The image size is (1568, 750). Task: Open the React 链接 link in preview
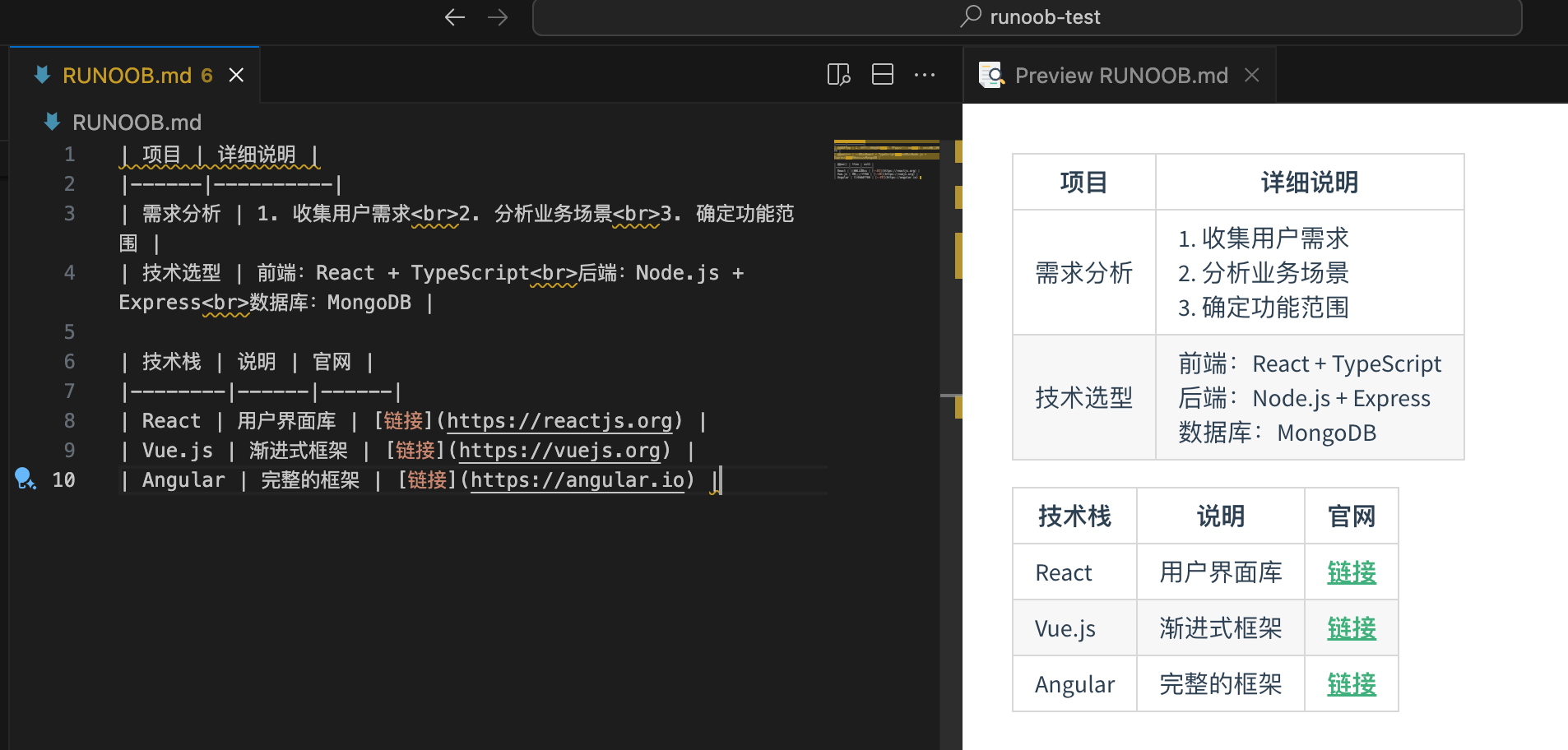point(1351,572)
